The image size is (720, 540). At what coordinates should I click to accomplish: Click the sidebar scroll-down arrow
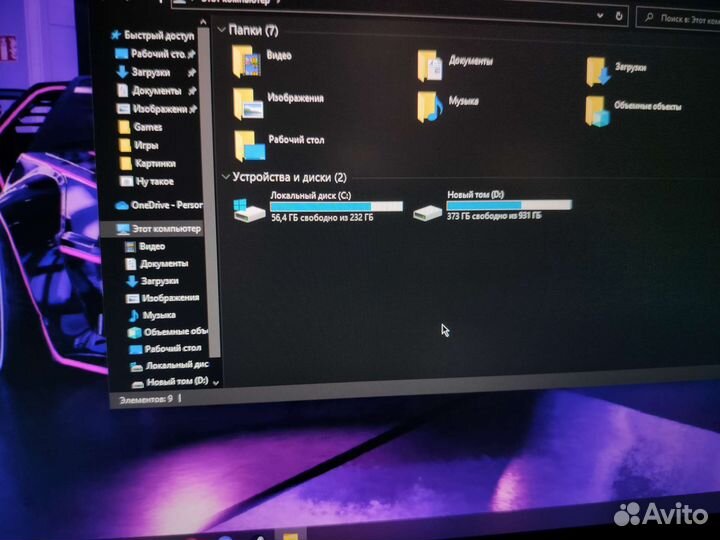(215, 383)
